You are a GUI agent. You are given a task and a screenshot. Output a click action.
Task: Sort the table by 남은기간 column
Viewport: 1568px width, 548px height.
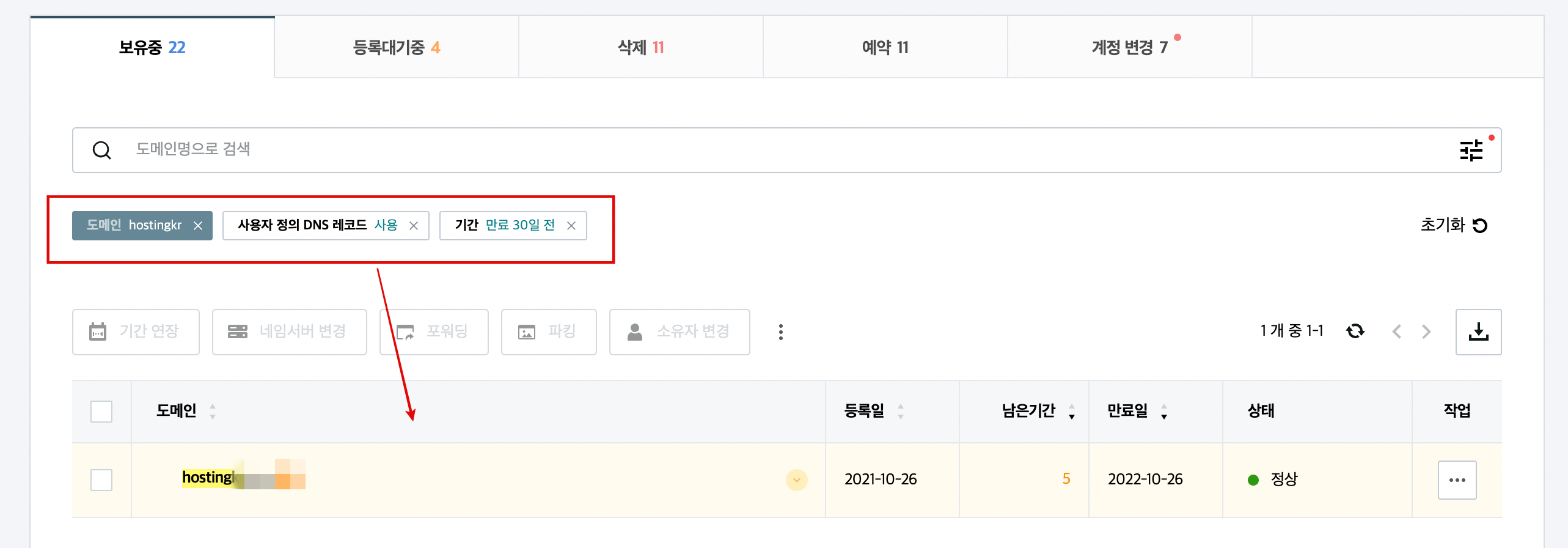[x=1038, y=411]
